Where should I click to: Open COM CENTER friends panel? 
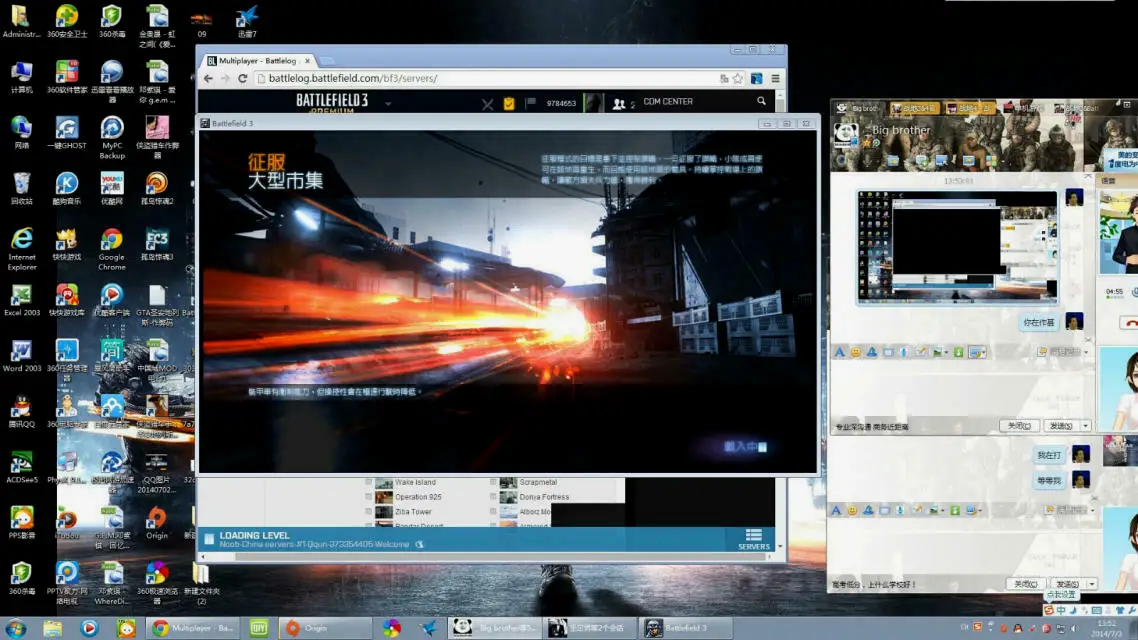(x=668, y=102)
